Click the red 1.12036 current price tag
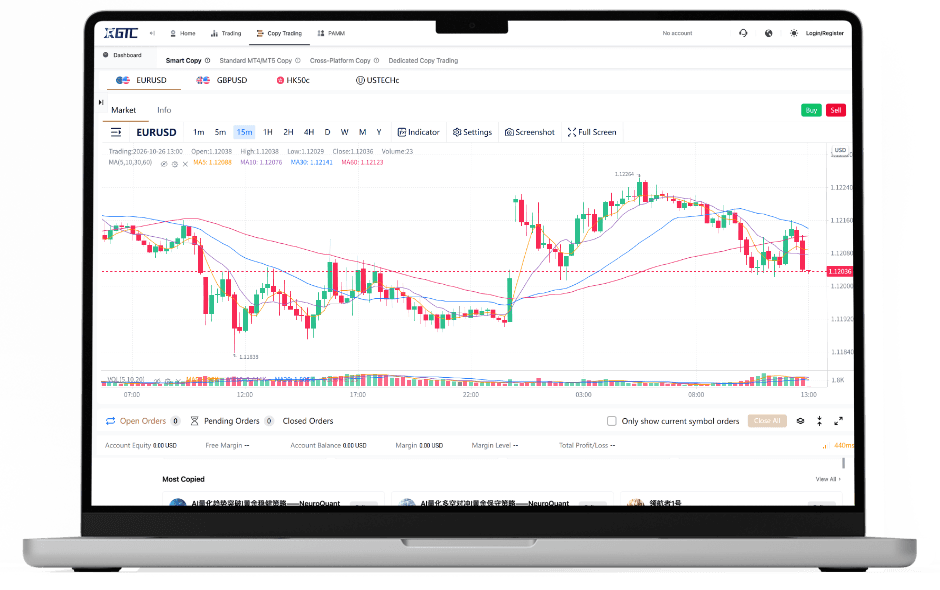The image size is (940, 590). (839, 272)
